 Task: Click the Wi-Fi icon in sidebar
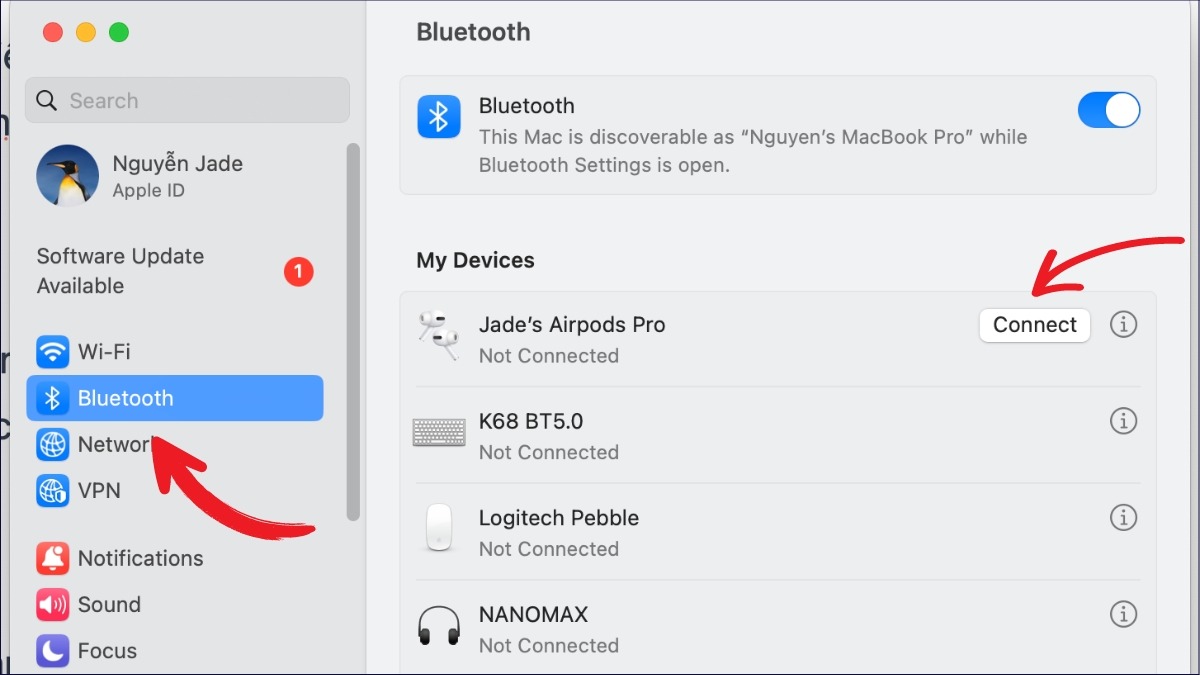[x=53, y=352]
